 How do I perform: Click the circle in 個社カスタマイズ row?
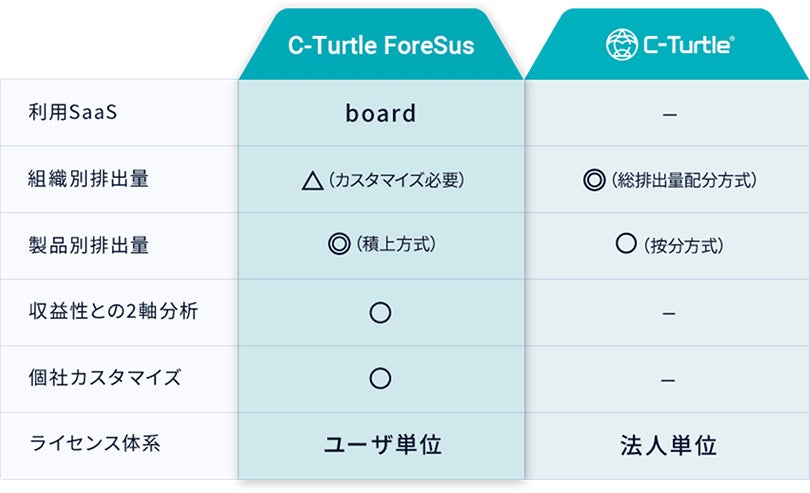tap(380, 378)
